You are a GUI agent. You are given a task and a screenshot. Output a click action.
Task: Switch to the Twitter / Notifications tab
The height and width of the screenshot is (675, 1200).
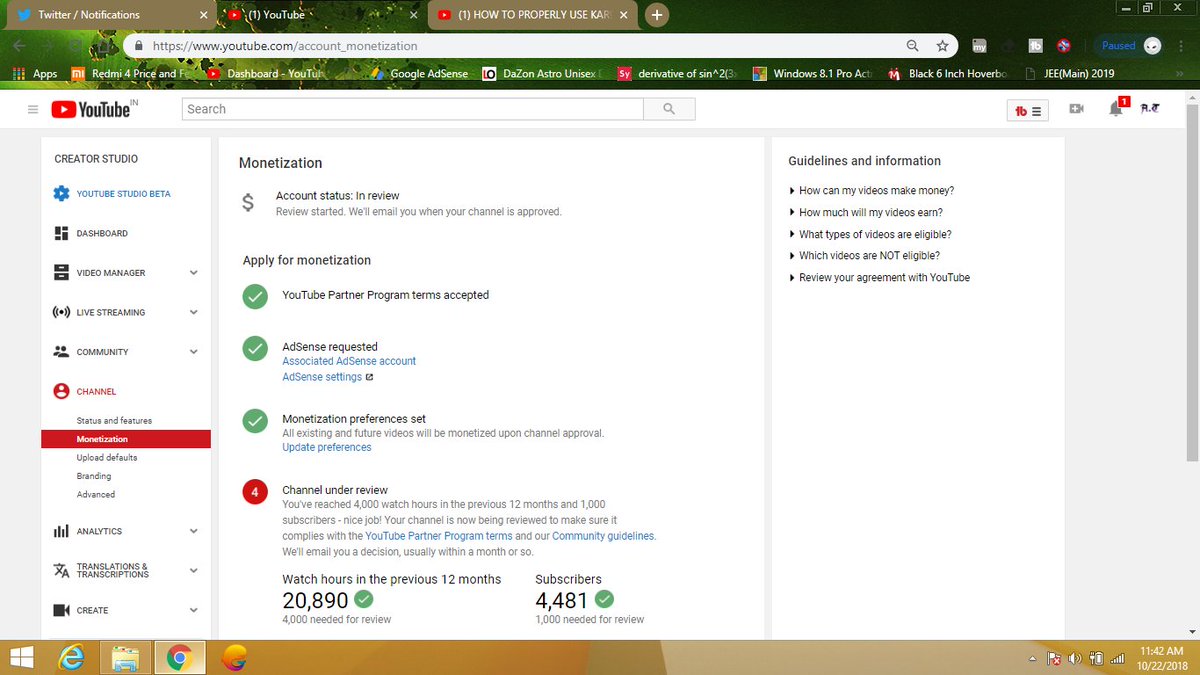pos(107,15)
